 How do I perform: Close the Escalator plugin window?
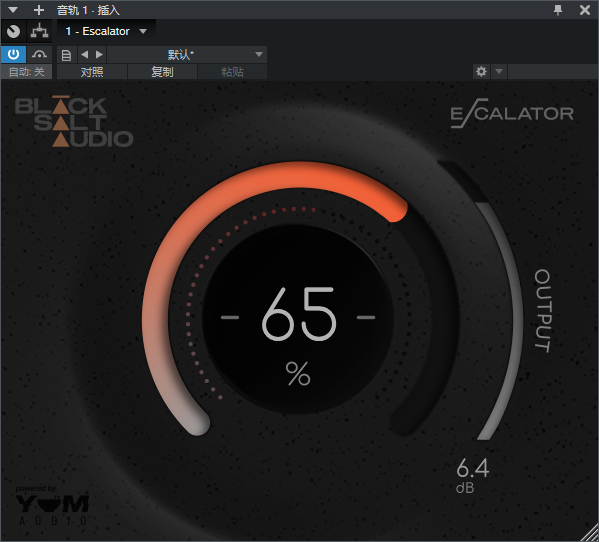click(584, 10)
